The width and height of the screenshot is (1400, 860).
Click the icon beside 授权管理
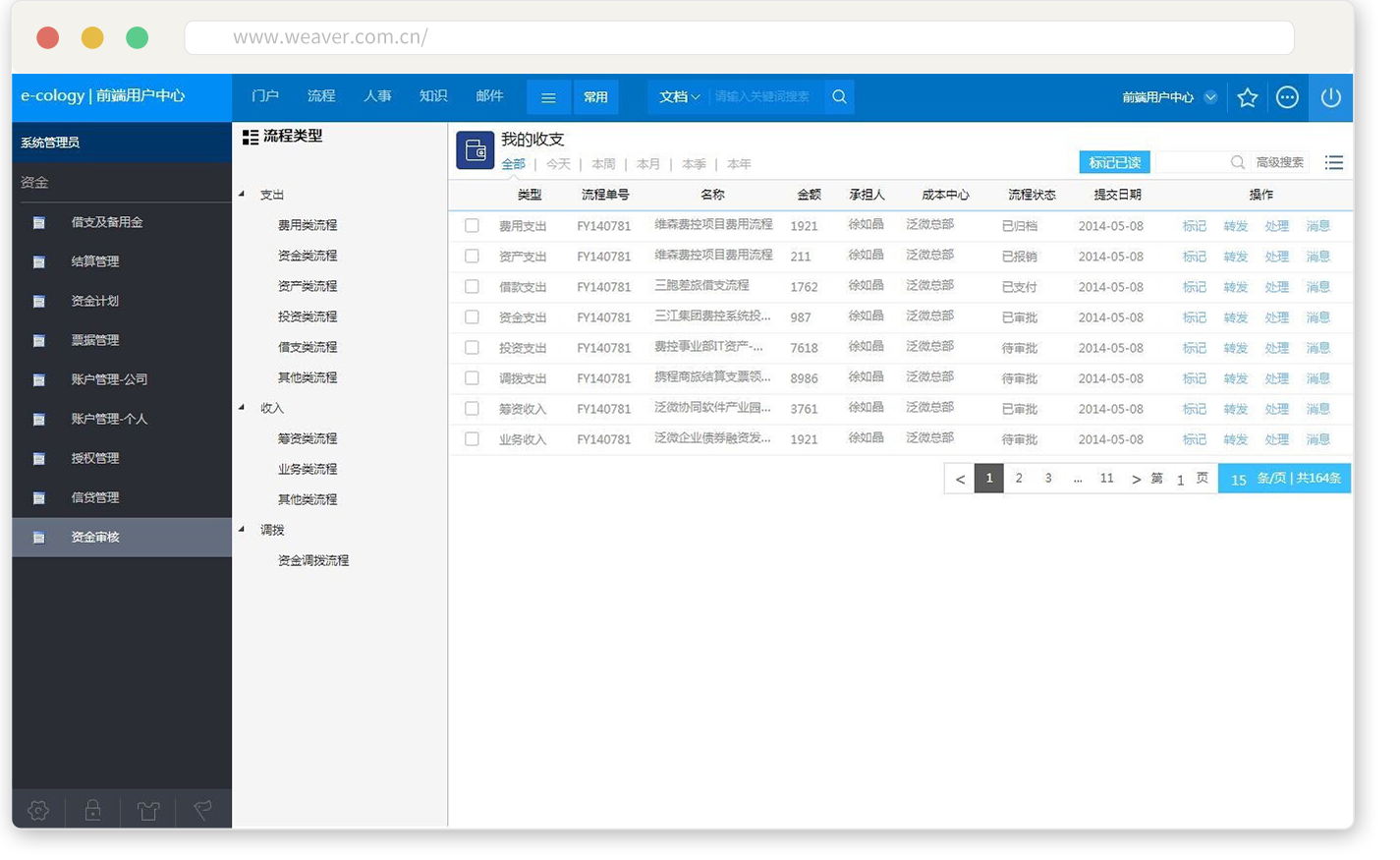(x=39, y=458)
